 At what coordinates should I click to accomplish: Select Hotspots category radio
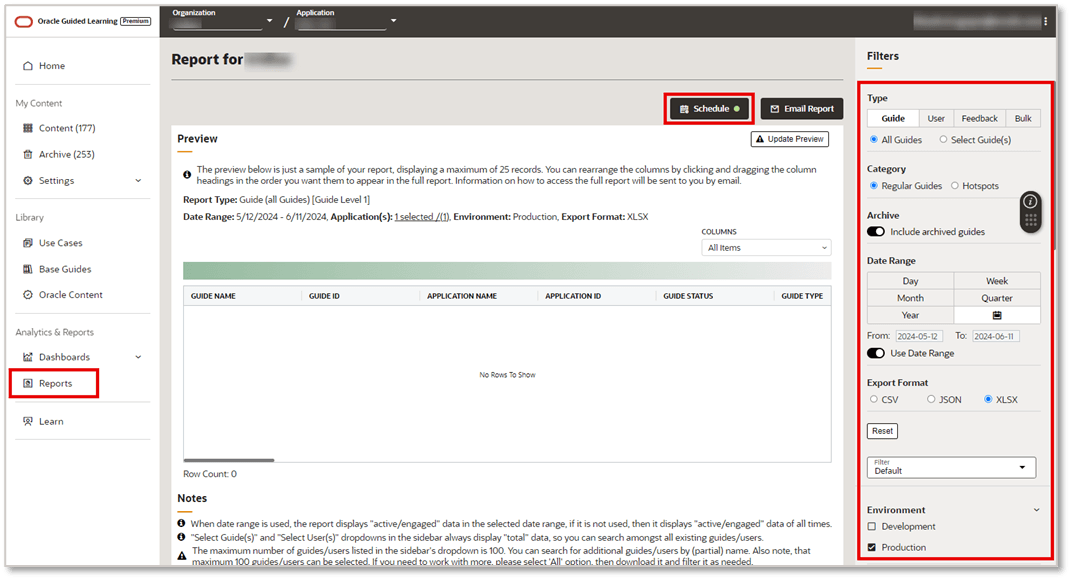coord(955,186)
